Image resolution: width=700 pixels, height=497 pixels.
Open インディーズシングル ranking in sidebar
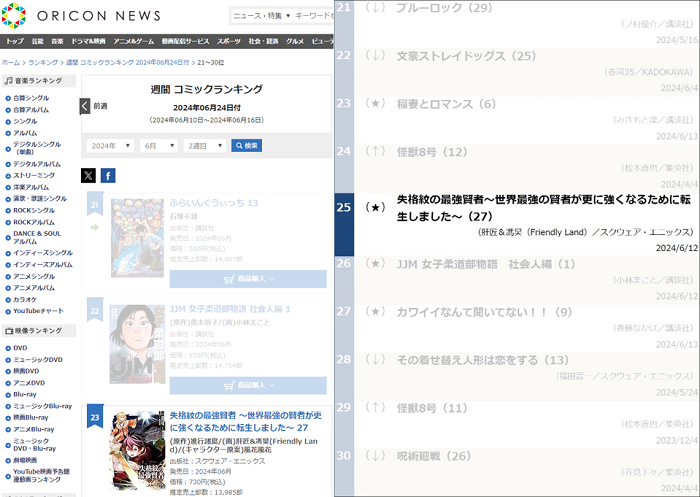click(42, 253)
